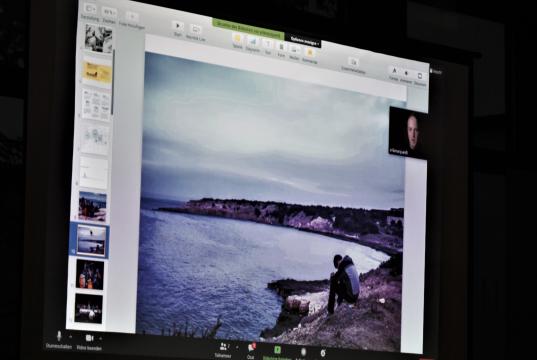Click the record icon in Zoom toolbar
The height and width of the screenshot is (360, 537).
(x=303, y=353)
